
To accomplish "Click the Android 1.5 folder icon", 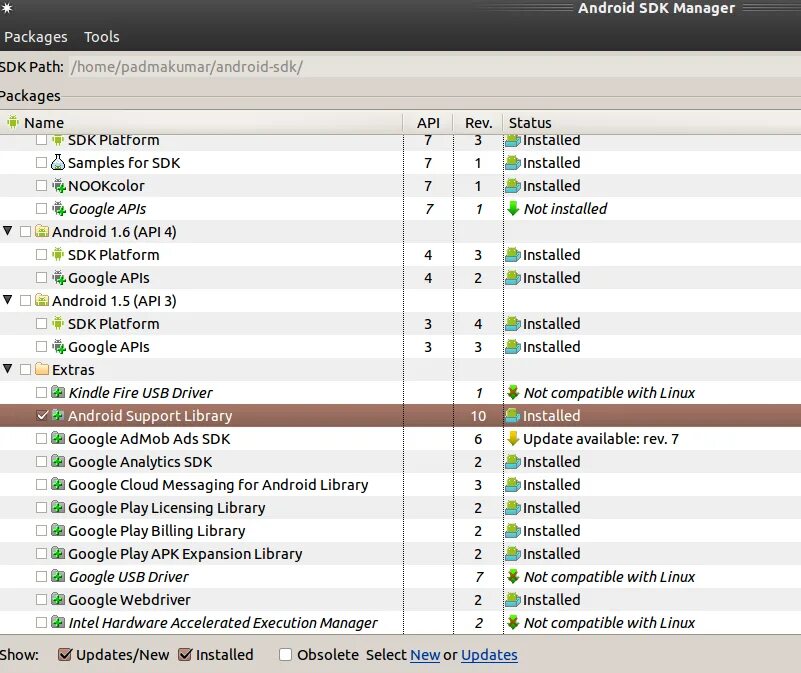I will (x=42, y=300).
